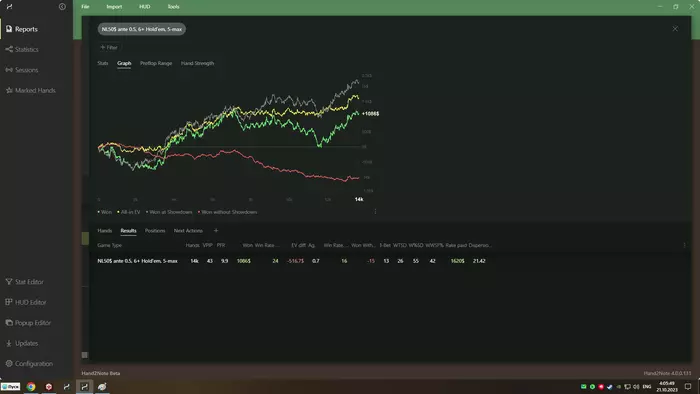Toggle Won at Showdown line in legend
The height and width of the screenshot is (394, 700).
tap(169, 212)
